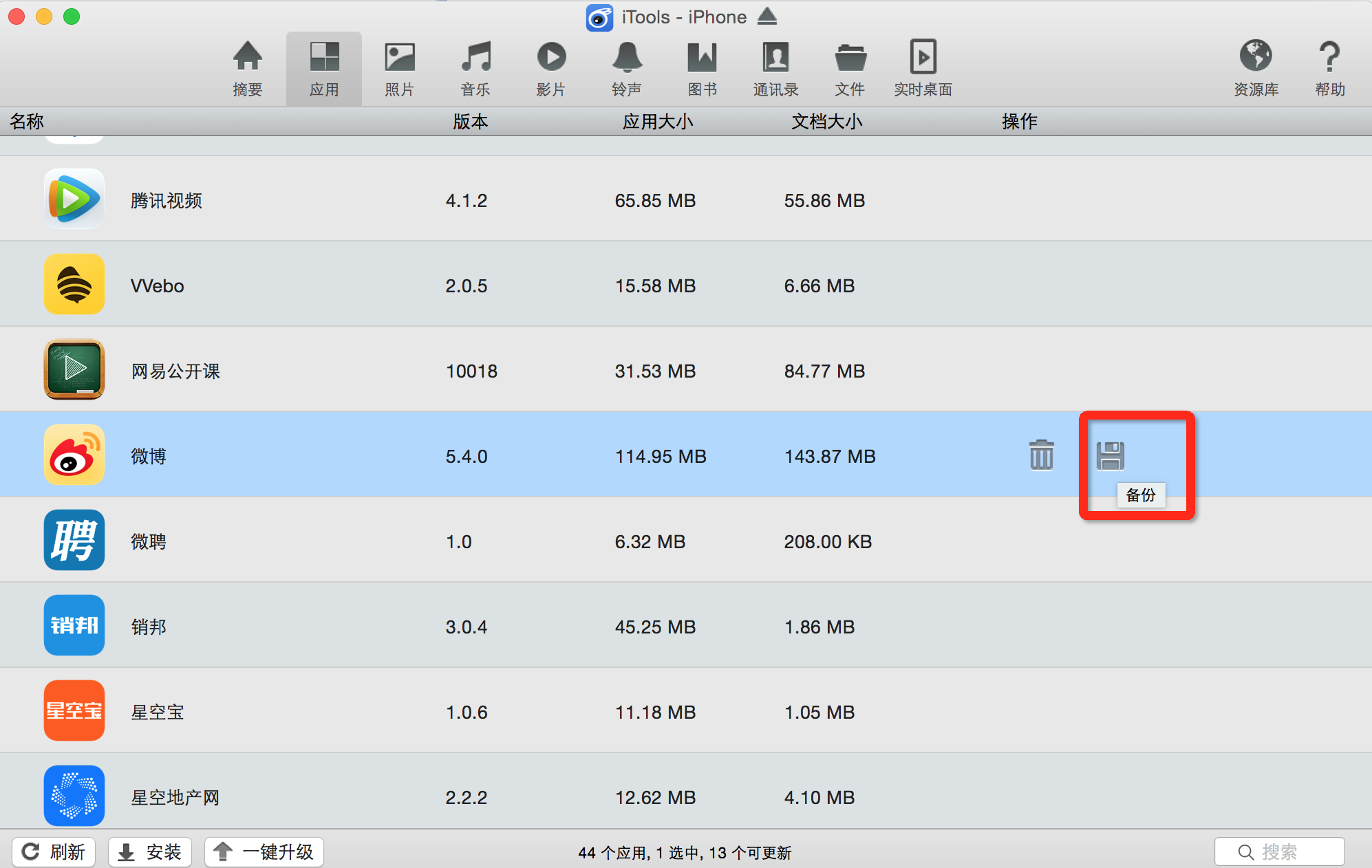1372x868 pixels.
Task: Click 12.62 MB app size of 星空地产网
Action: pyautogui.click(x=656, y=798)
